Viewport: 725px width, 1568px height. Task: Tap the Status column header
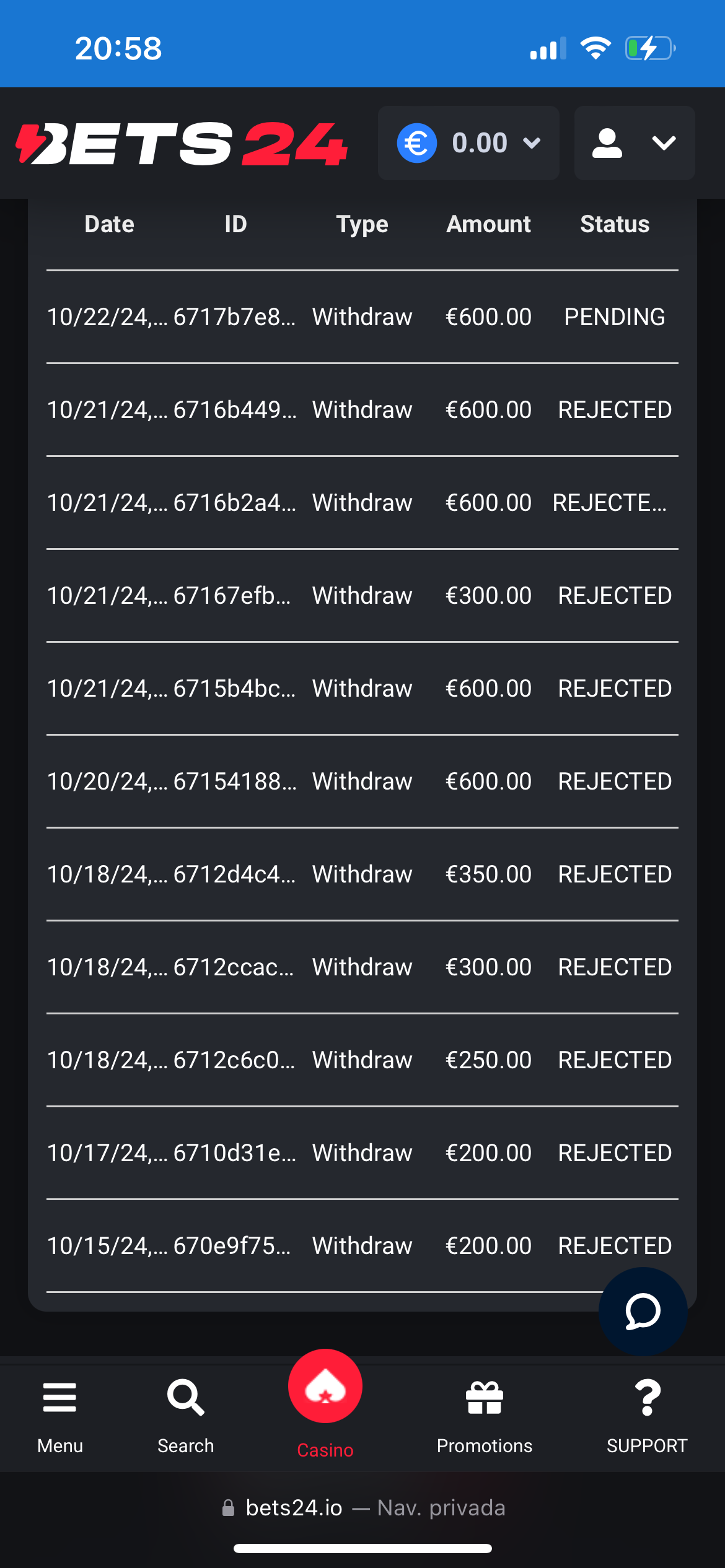click(615, 224)
